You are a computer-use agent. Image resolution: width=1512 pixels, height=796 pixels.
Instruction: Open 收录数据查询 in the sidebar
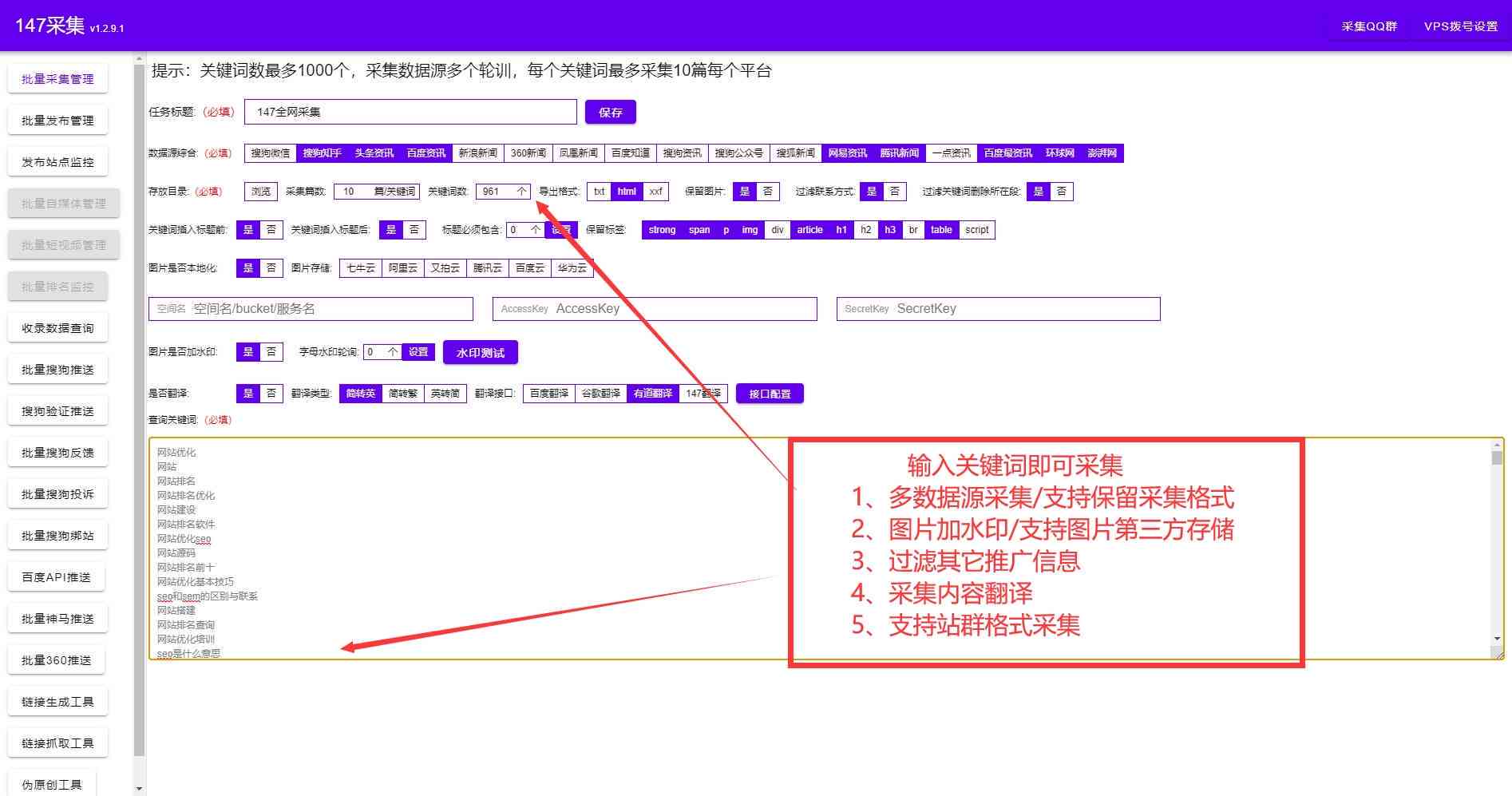pos(57,328)
